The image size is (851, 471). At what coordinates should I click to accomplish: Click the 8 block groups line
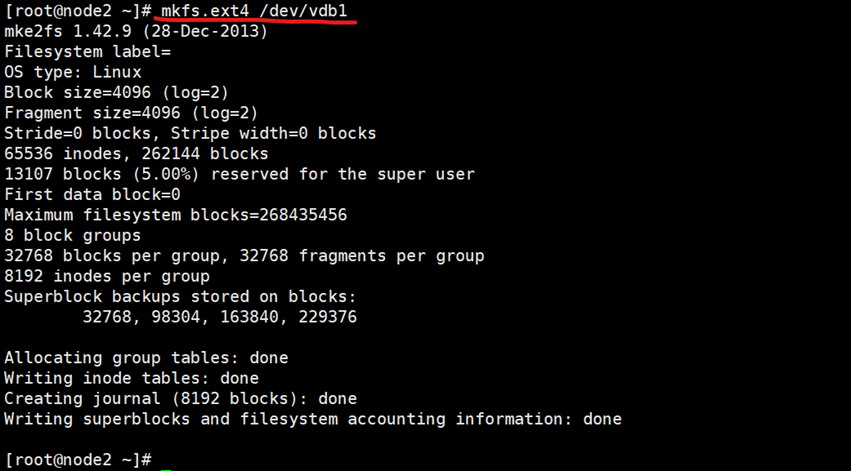(72, 235)
